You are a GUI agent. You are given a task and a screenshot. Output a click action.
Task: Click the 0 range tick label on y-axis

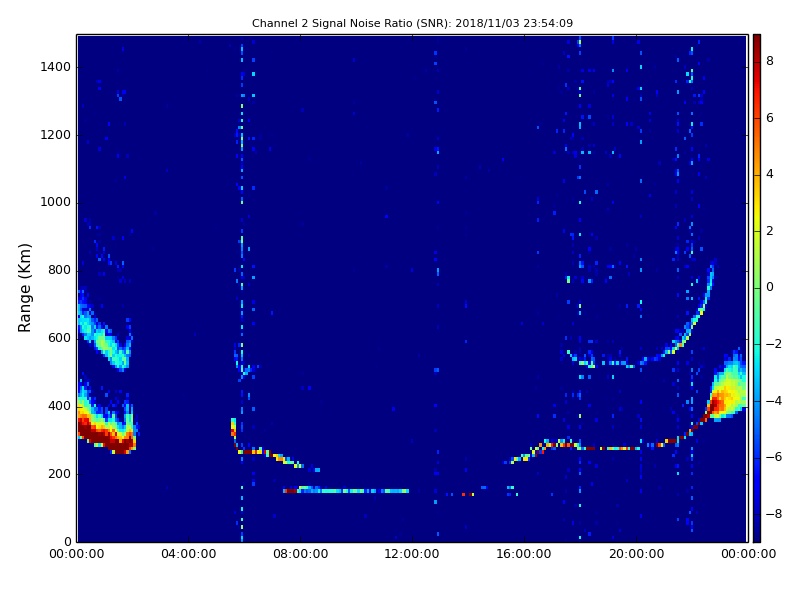67,541
